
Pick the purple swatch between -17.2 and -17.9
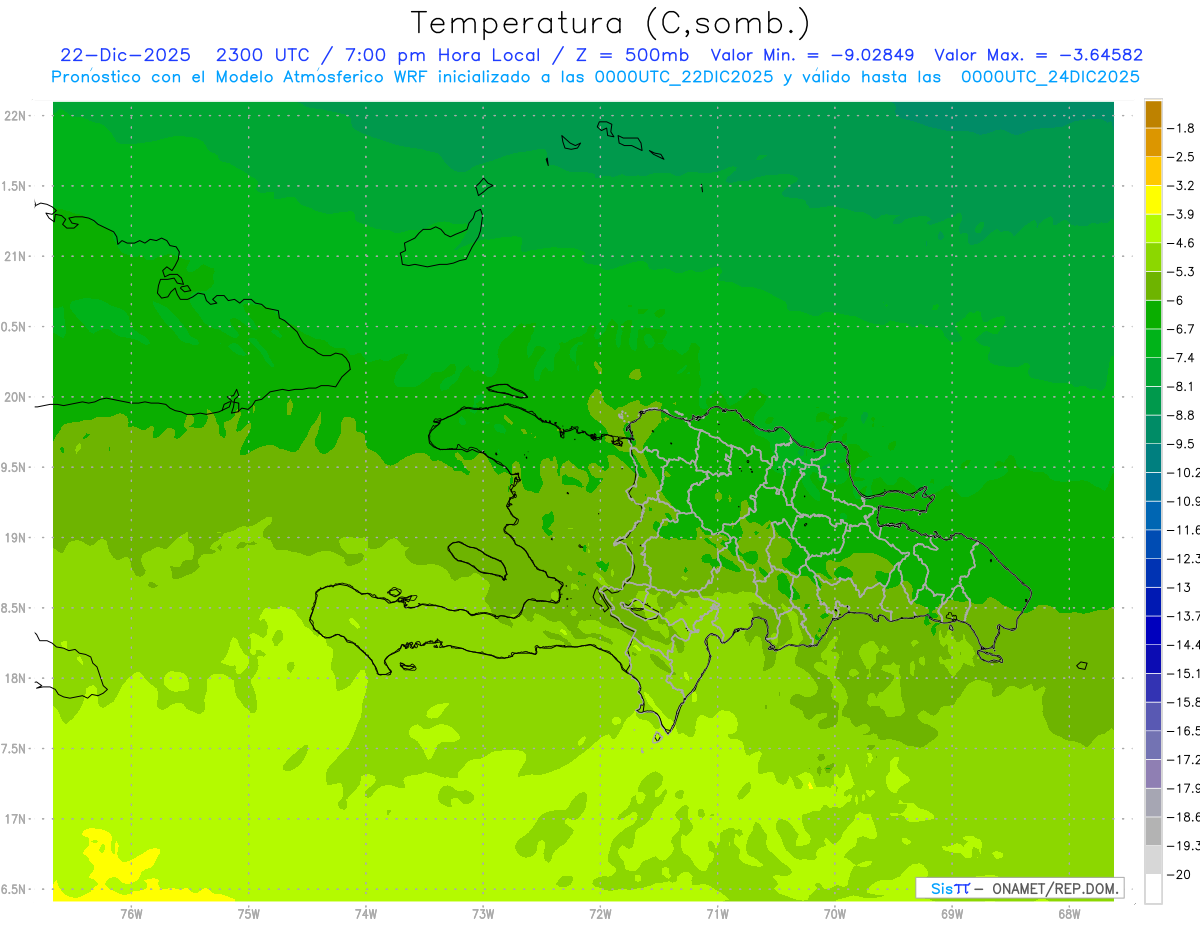pyautogui.click(x=1153, y=774)
